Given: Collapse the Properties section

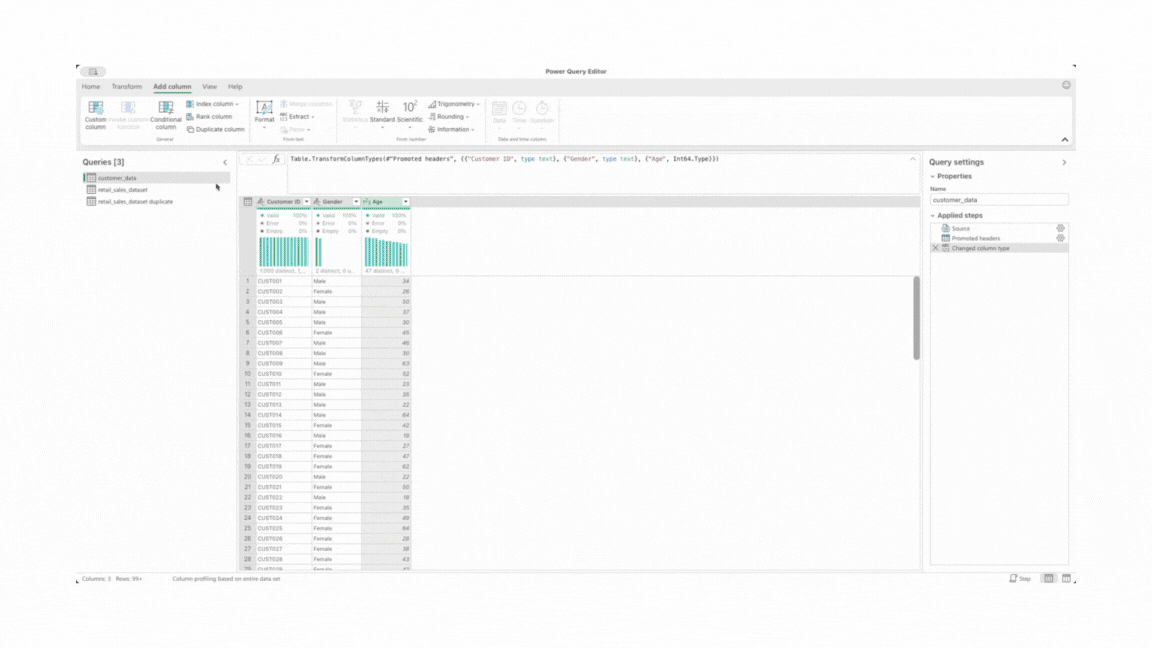Looking at the screenshot, I should pyautogui.click(x=933, y=176).
